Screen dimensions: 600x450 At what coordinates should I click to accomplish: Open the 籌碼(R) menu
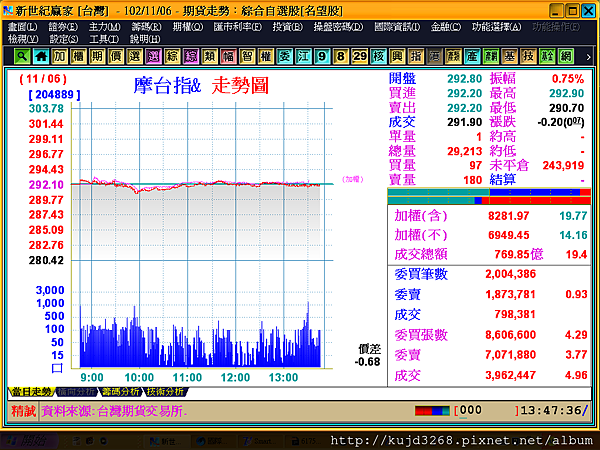click(146, 27)
